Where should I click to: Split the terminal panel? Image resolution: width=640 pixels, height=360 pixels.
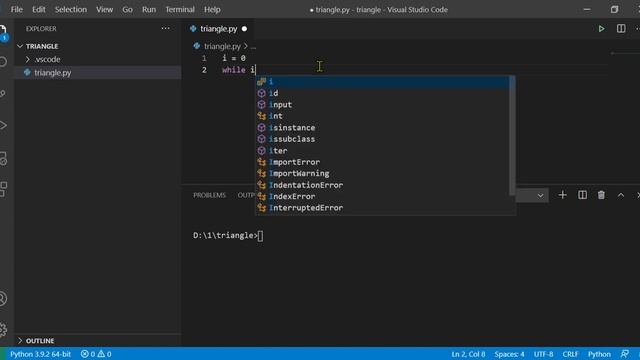pyautogui.click(x=582, y=195)
